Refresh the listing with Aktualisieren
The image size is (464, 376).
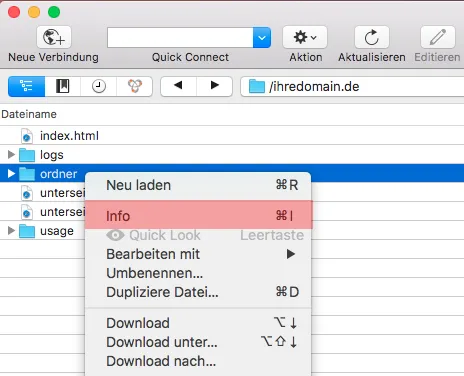[x=372, y=37]
